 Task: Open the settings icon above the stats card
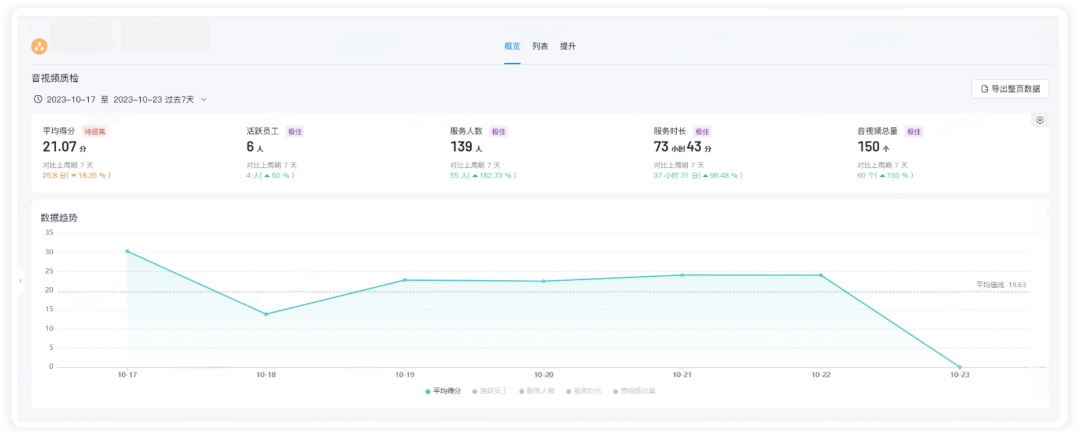1039,120
